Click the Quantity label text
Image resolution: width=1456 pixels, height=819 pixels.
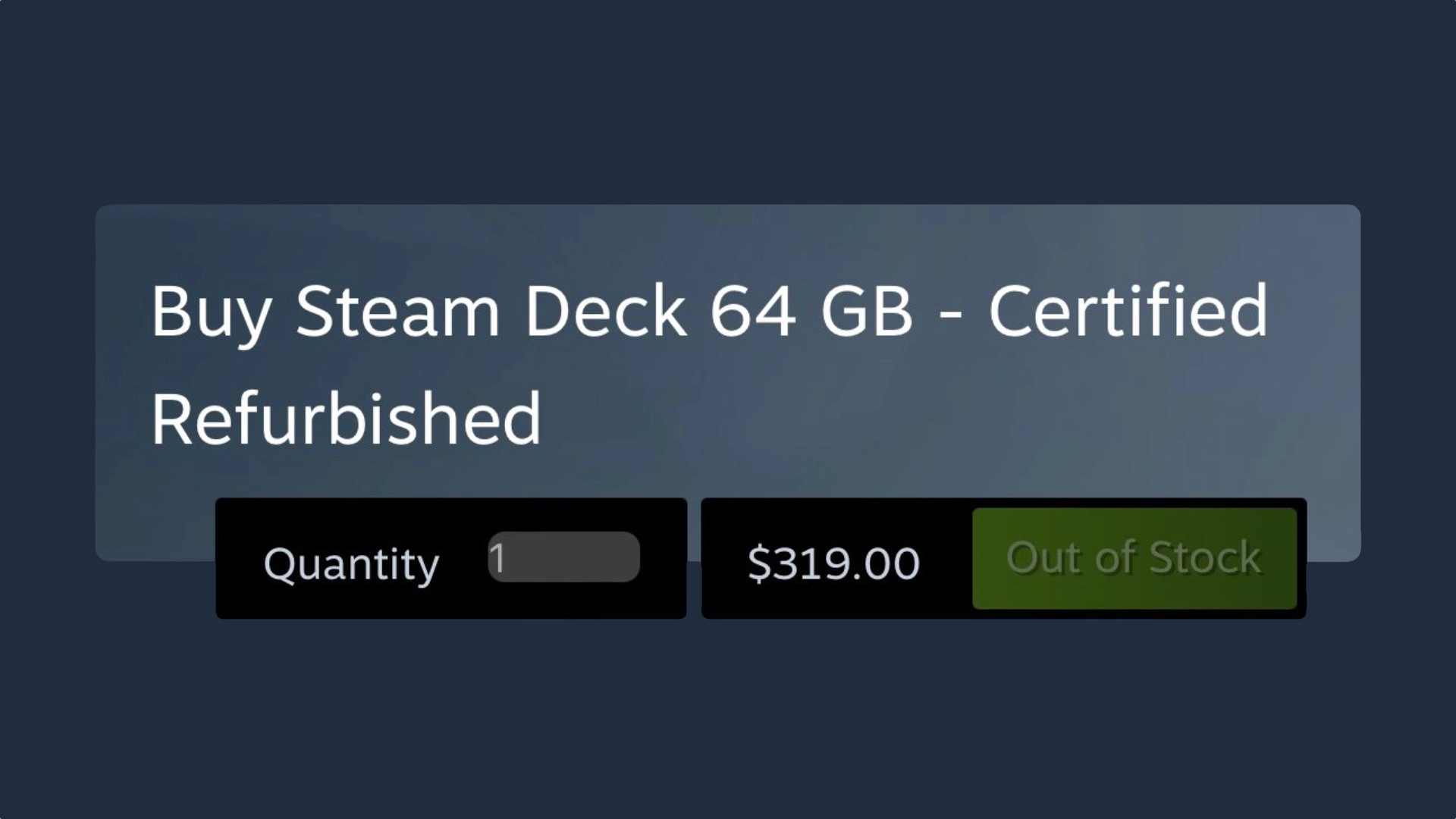[351, 564]
